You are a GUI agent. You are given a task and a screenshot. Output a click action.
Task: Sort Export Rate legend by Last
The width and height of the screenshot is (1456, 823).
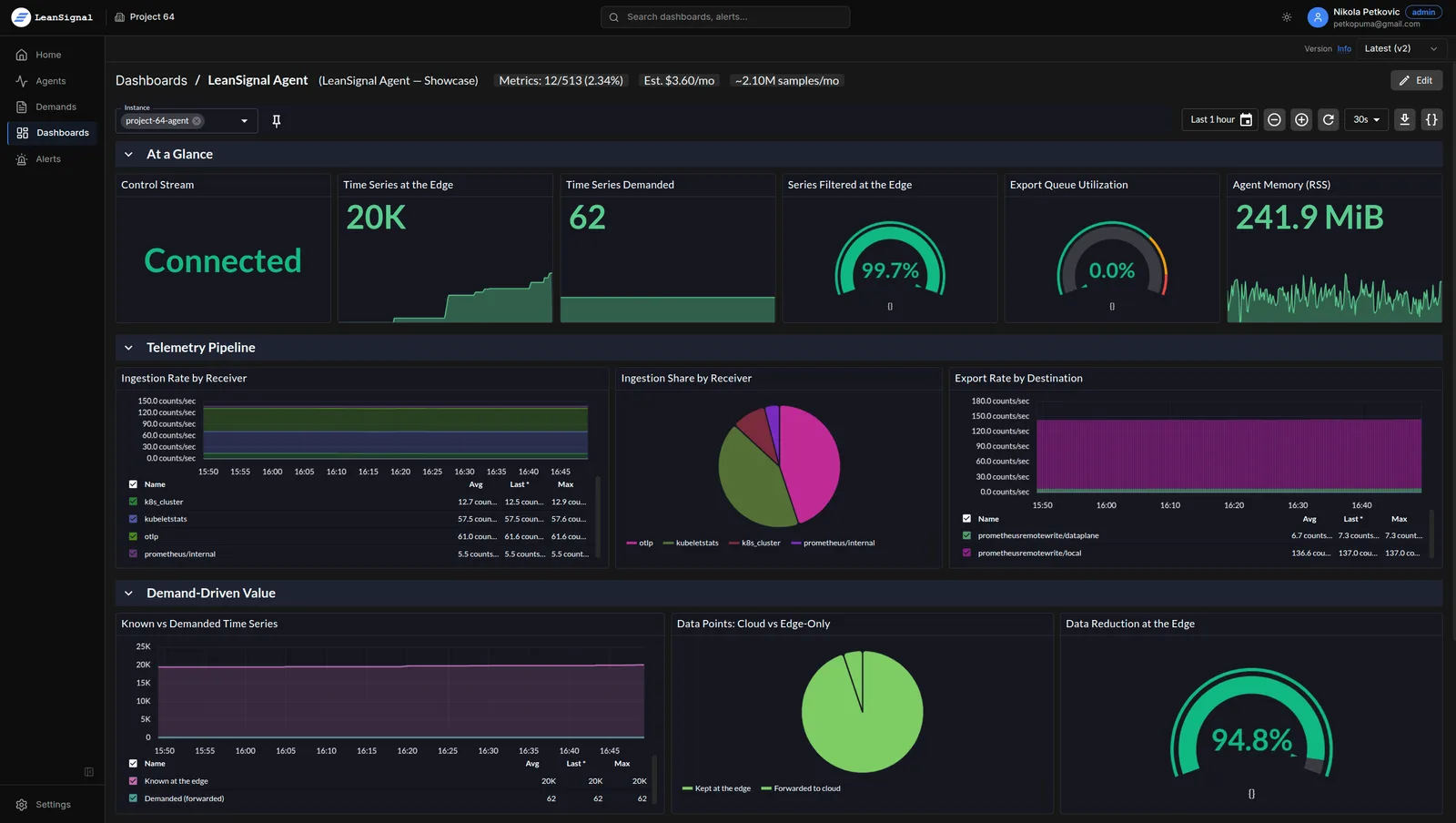coord(1353,519)
